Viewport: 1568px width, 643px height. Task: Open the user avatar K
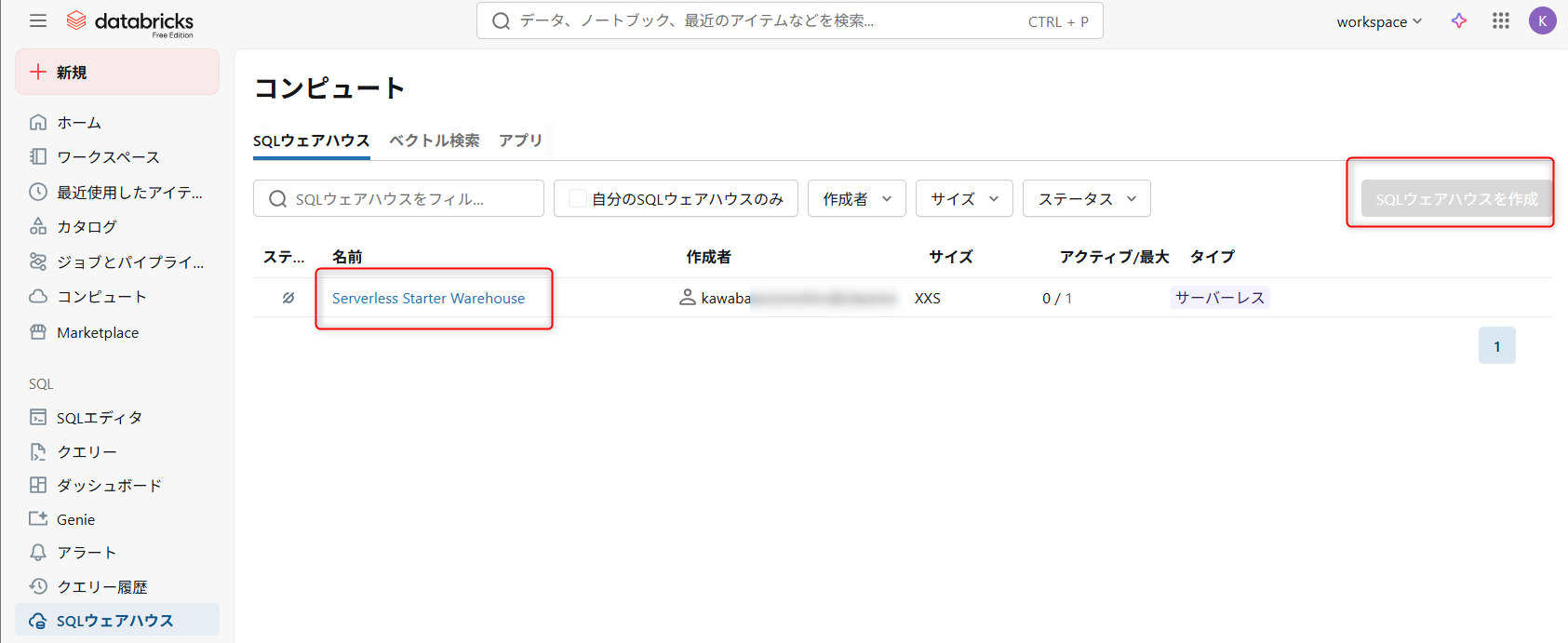tap(1543, 20)
